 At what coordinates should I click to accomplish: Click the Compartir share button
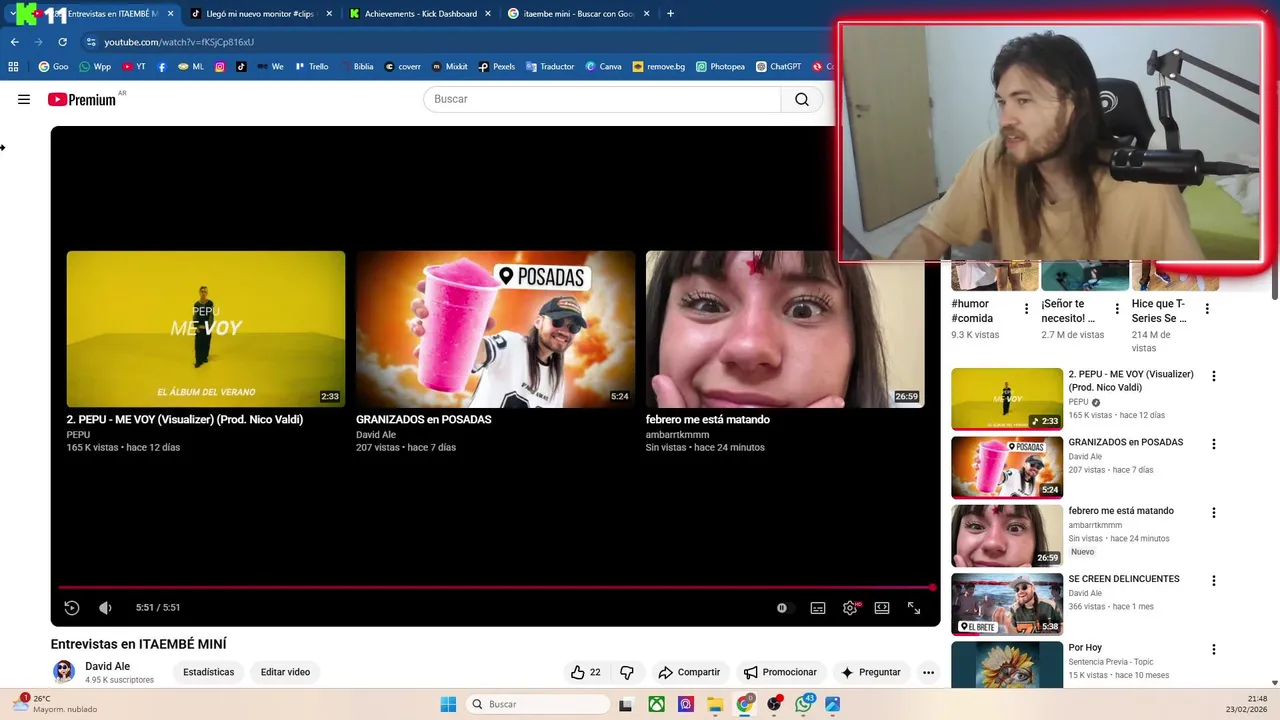click(x=689, y=672)
